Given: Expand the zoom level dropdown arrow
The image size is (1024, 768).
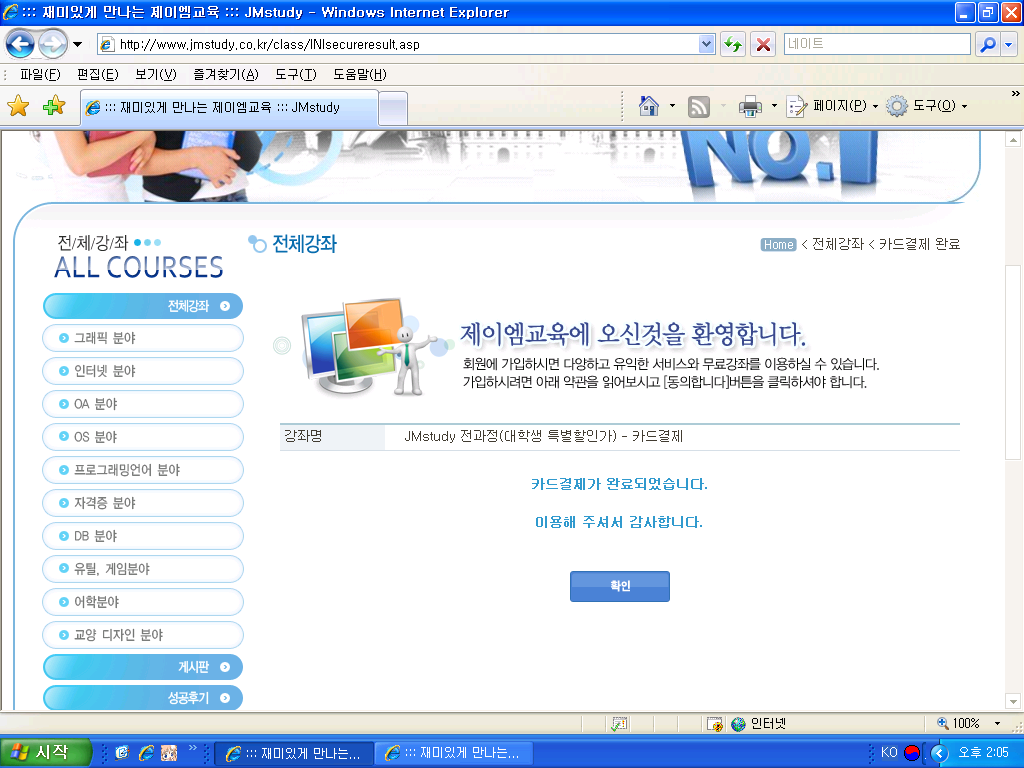Looking at the screenshot, I should tap(997, 724).
